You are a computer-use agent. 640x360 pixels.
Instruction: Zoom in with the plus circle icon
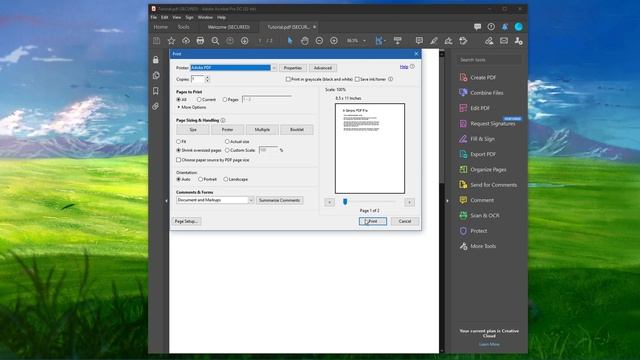pyautogui.click(x=334, y=41)
